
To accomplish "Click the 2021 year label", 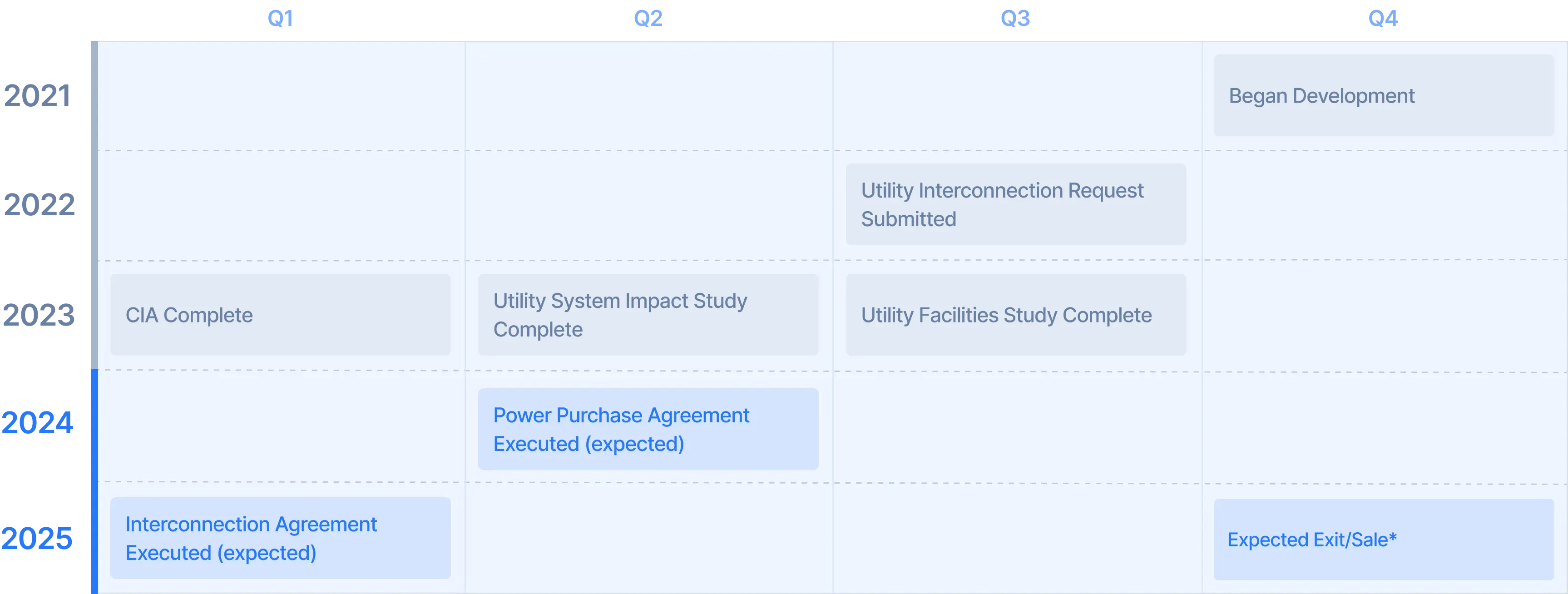I will (36, 96).
